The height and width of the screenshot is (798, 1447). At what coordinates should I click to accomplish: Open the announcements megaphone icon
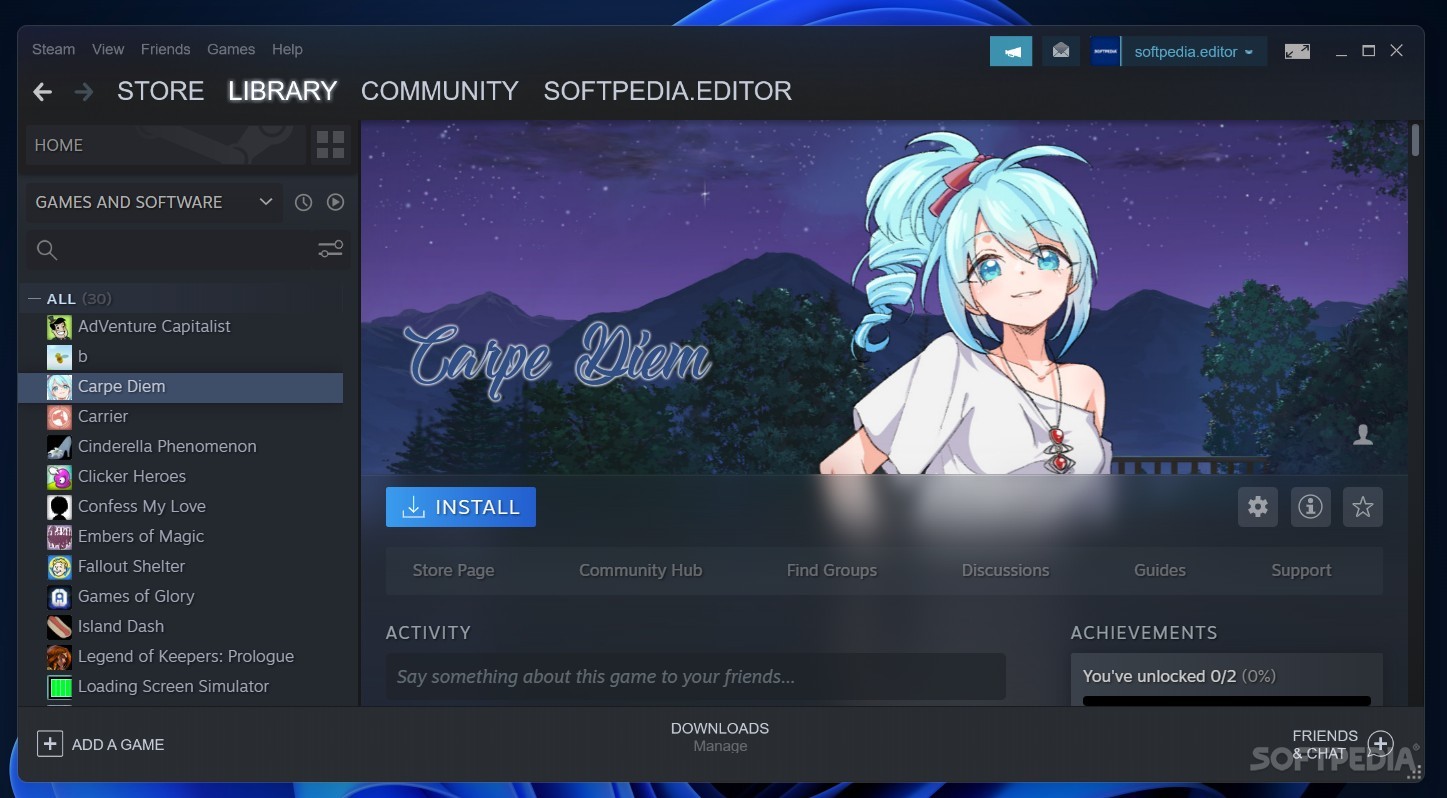coord(1011,51)
